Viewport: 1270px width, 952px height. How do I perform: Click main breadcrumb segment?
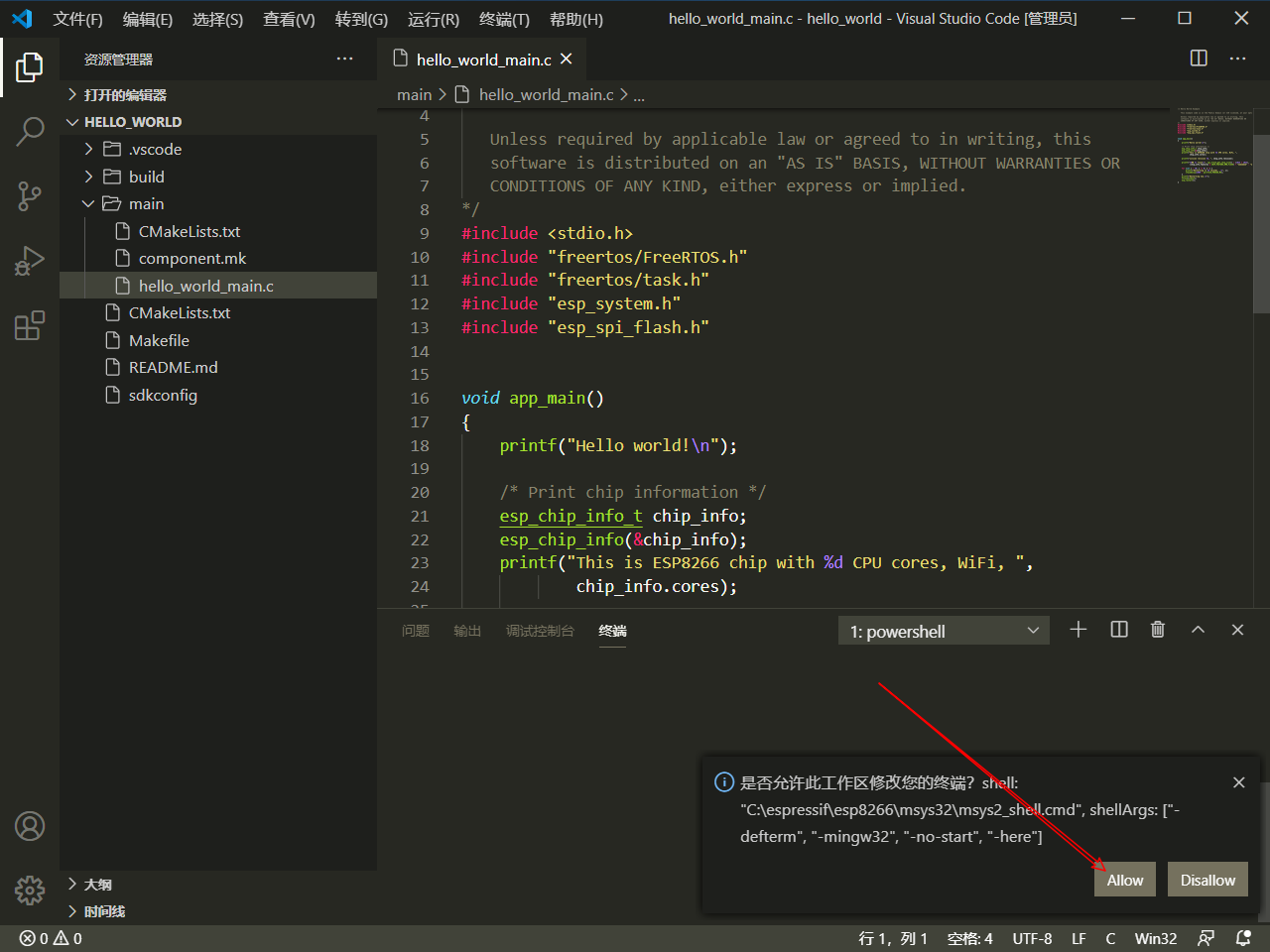click(x=414, y=94)
